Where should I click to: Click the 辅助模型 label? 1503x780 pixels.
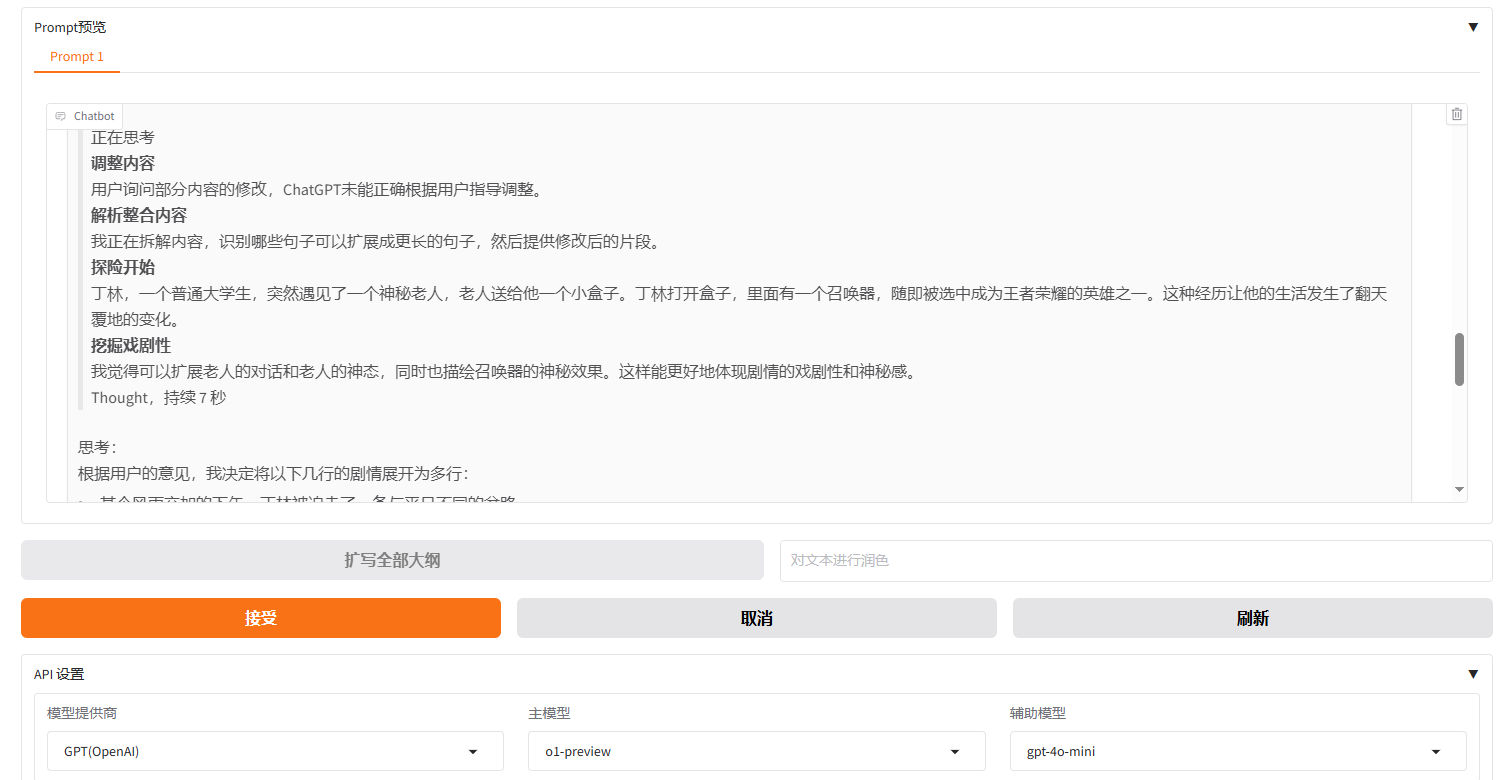(1038, 713)
